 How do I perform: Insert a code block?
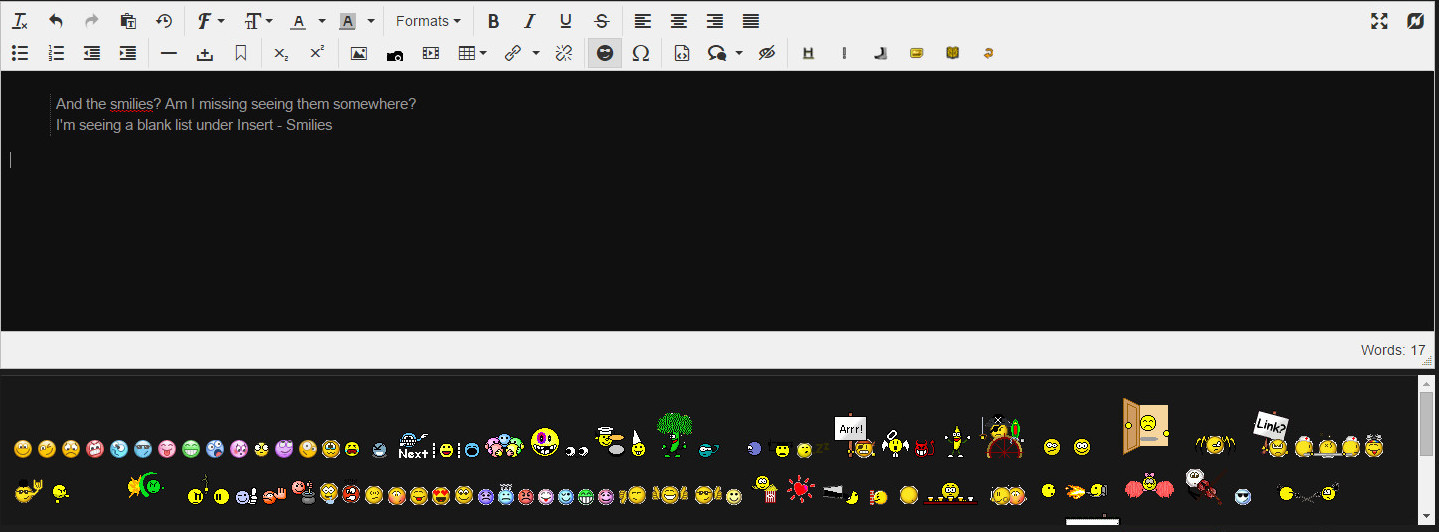(682, 54)
